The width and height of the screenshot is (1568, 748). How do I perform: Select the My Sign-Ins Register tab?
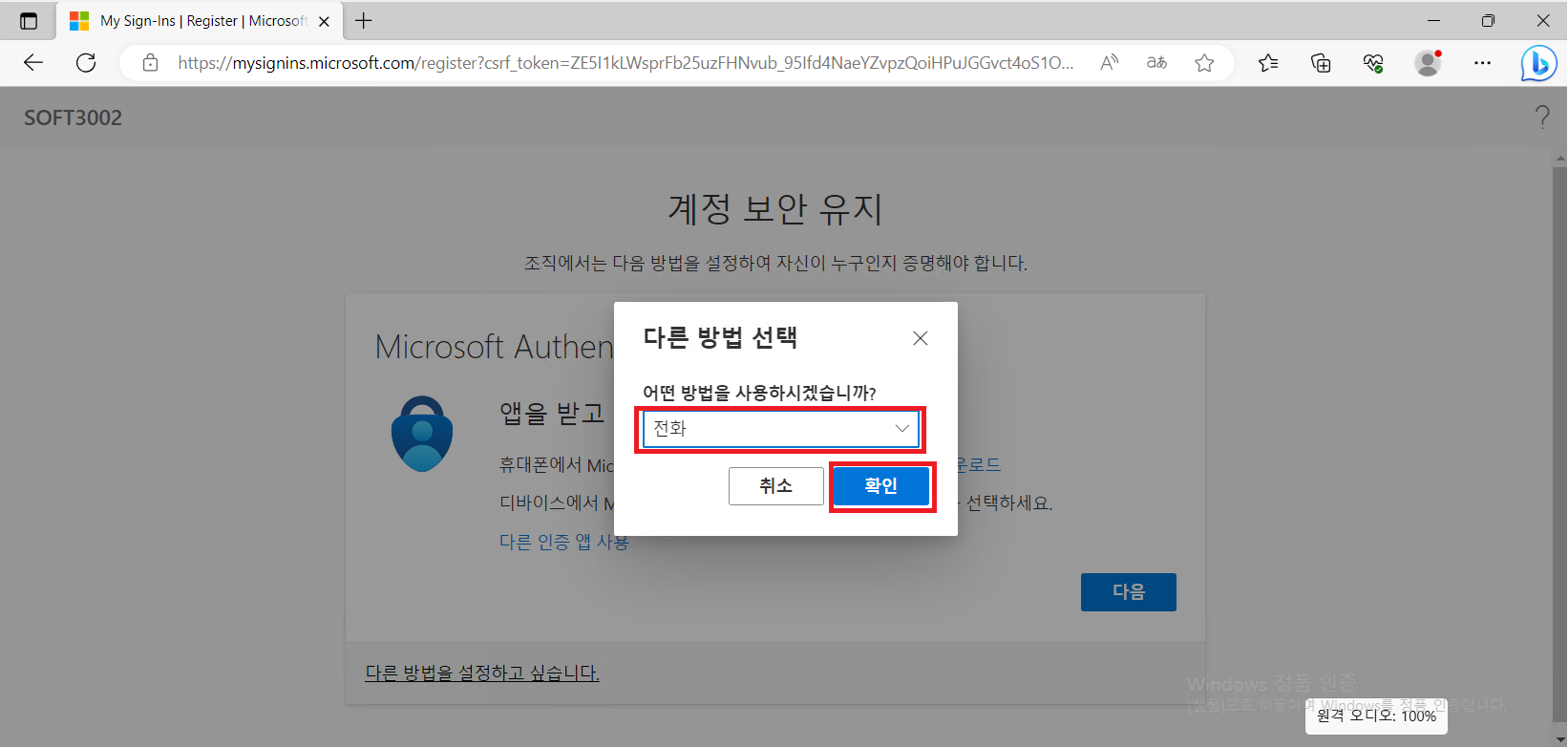pos(200,21)
